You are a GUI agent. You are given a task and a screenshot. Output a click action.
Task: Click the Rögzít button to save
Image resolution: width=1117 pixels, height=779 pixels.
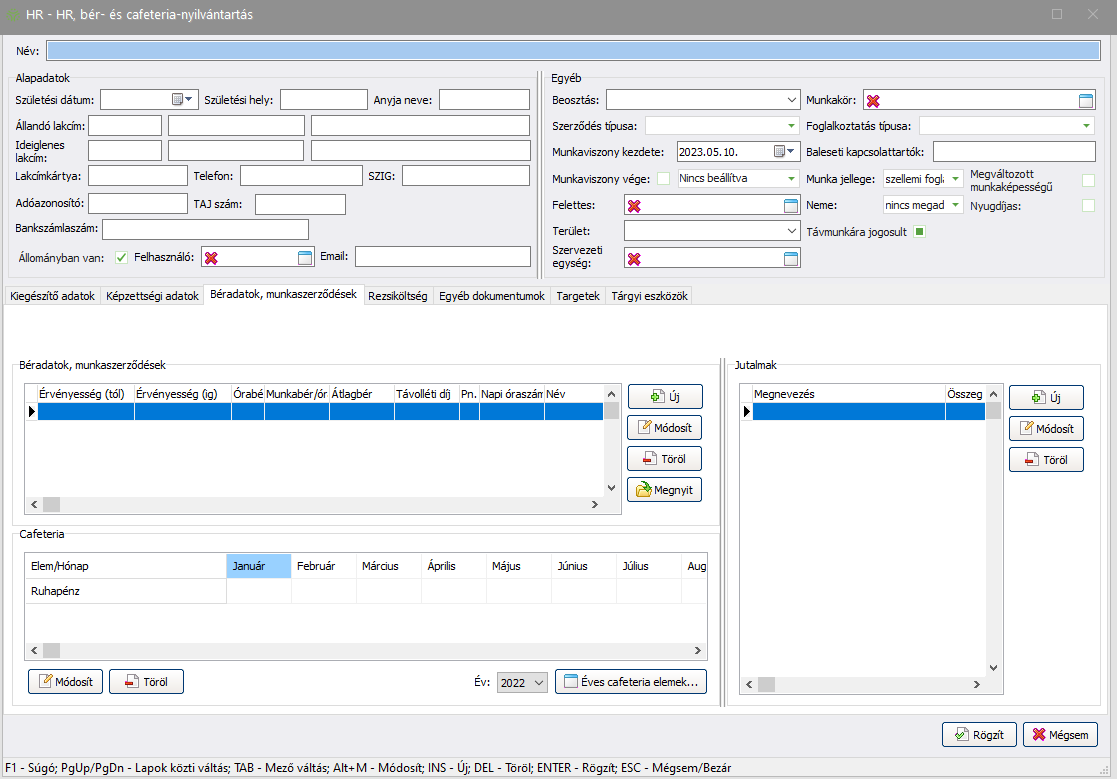(x=979, y=734)
